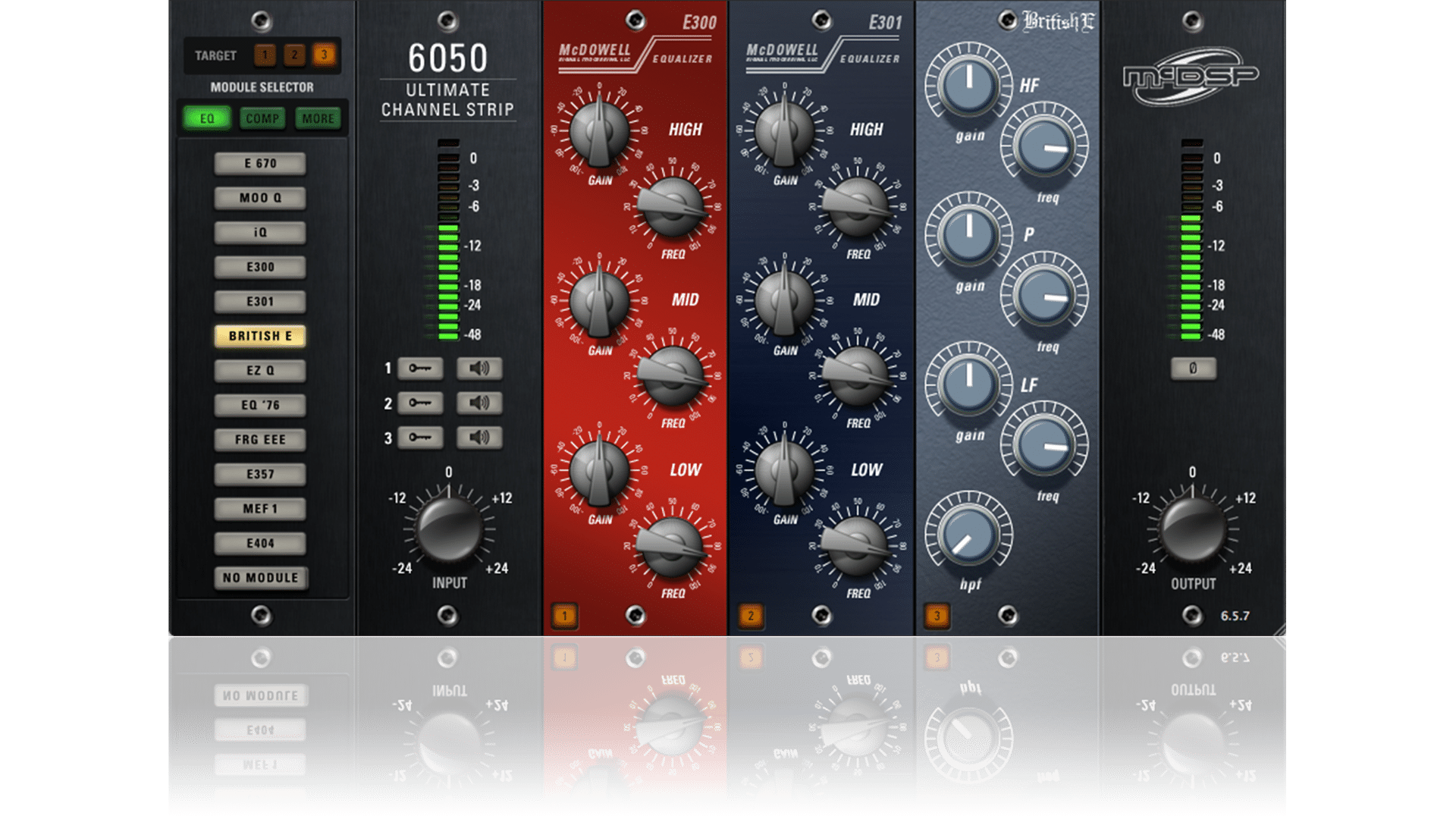
Task: Choose the E357 module
Action: [260, 474]
